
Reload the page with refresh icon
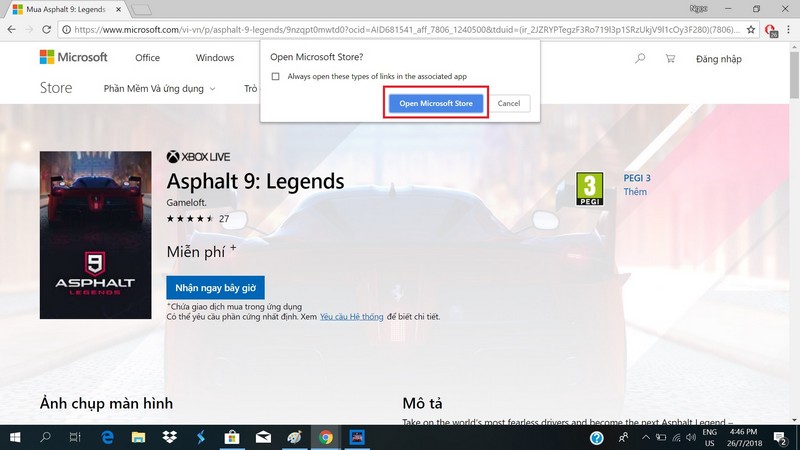pyautogui.click(x=46, y=30)
